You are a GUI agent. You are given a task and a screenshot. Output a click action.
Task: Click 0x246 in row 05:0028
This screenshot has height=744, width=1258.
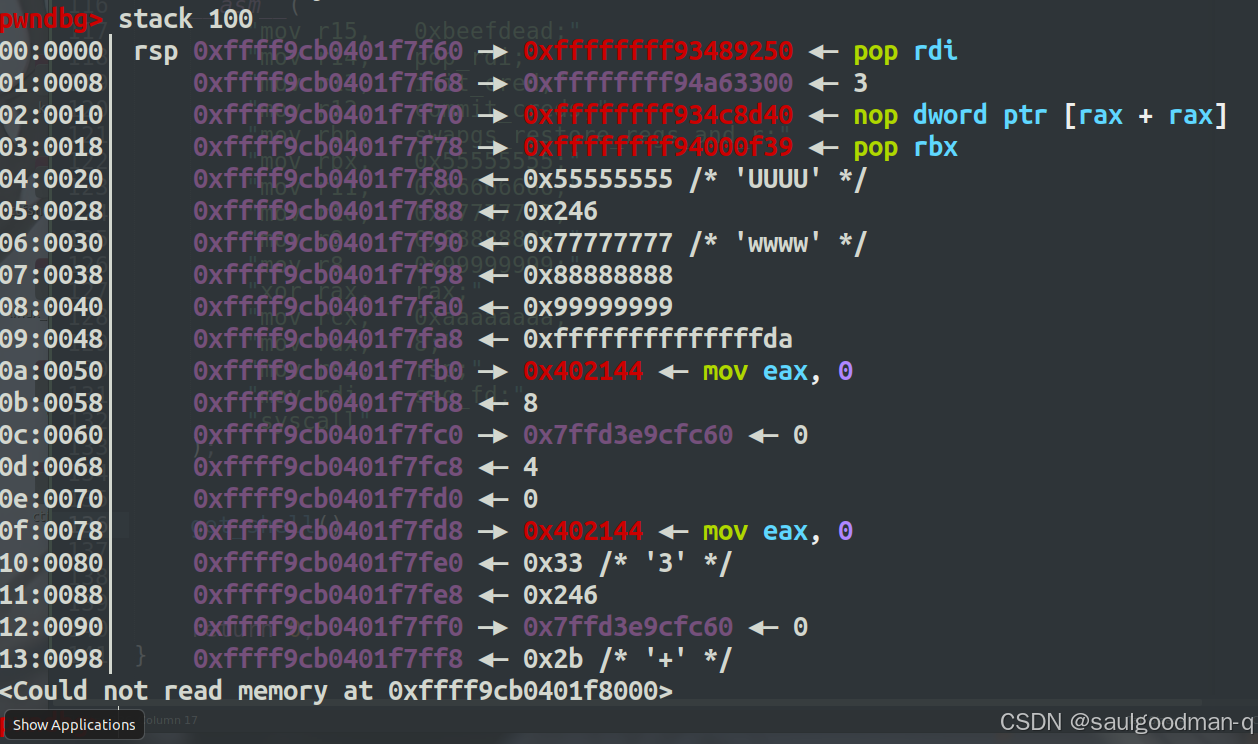click(560, 211)
